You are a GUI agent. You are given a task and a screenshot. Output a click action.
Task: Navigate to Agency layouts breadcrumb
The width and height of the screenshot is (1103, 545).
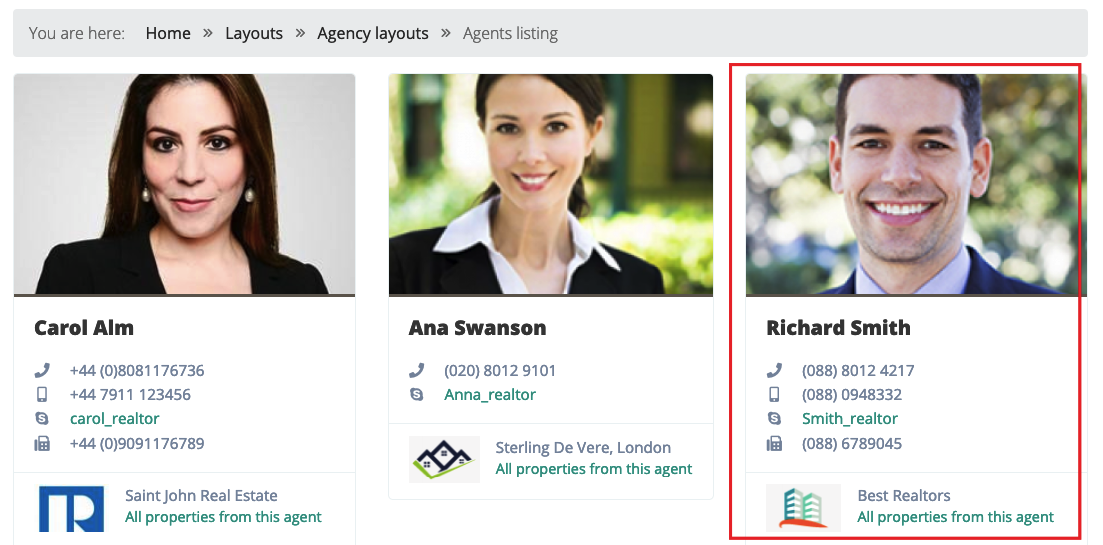[373, 33]
